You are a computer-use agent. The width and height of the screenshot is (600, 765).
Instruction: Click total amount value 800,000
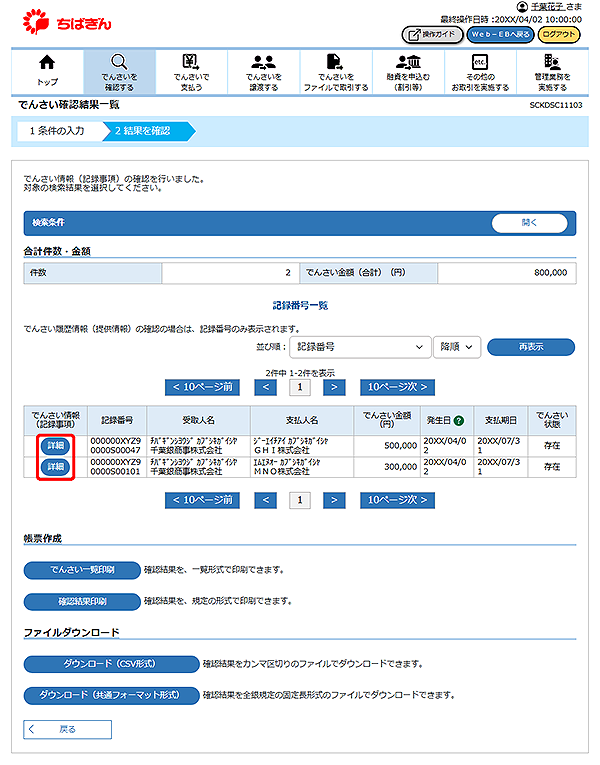click(x=550, y=273)
